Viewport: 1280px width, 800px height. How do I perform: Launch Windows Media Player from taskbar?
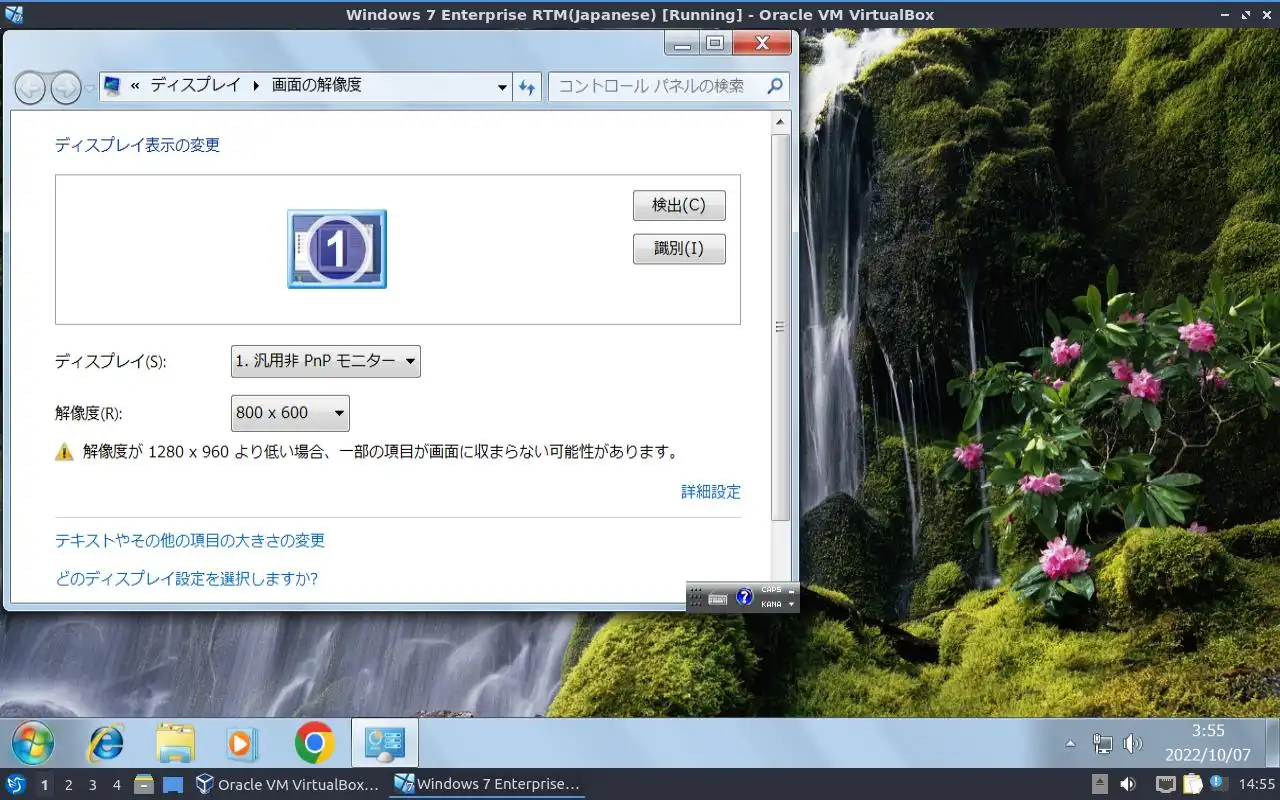pos(242,743)
